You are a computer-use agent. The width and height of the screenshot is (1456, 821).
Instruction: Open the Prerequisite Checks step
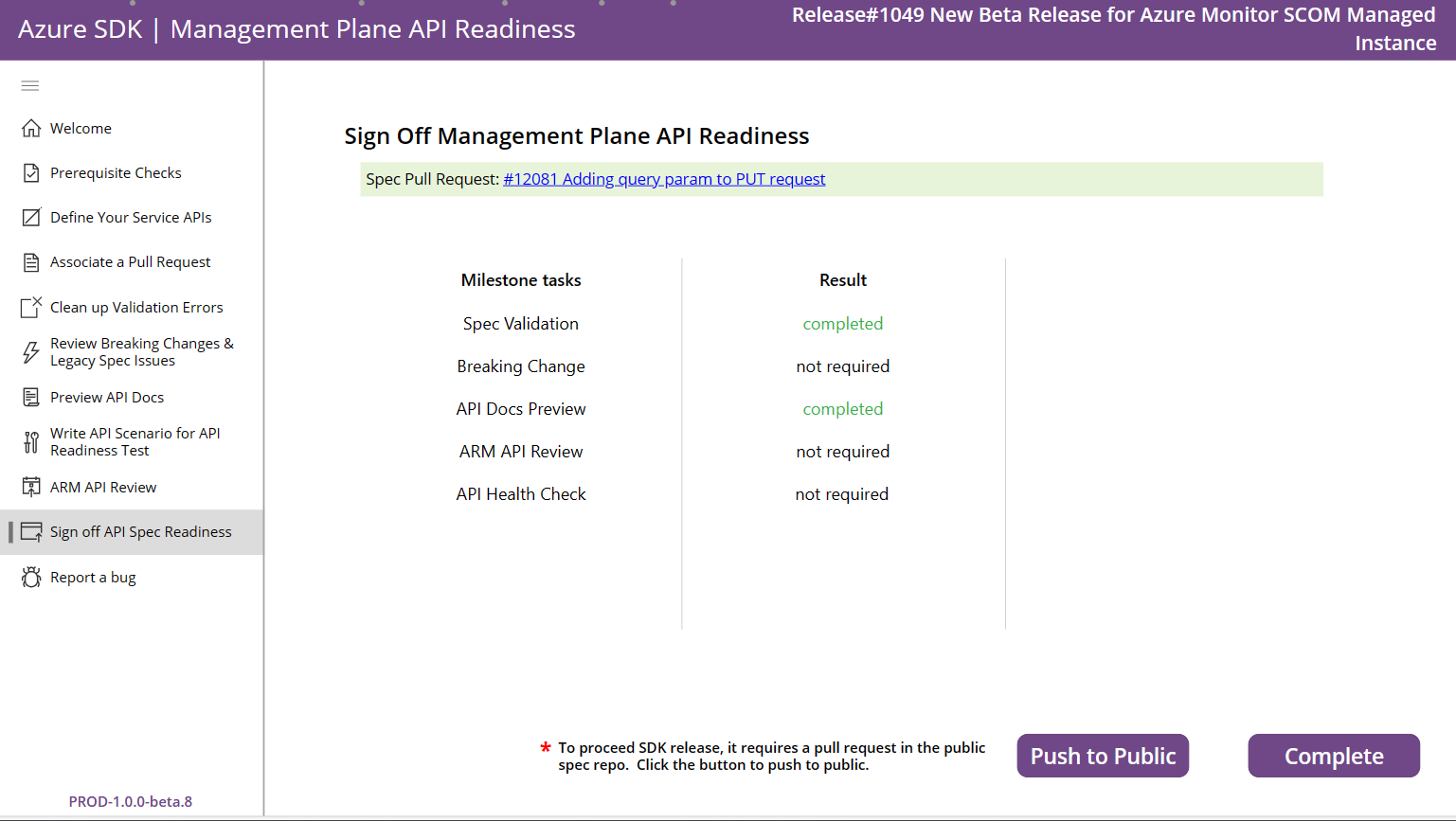click(x=116, y=172)
